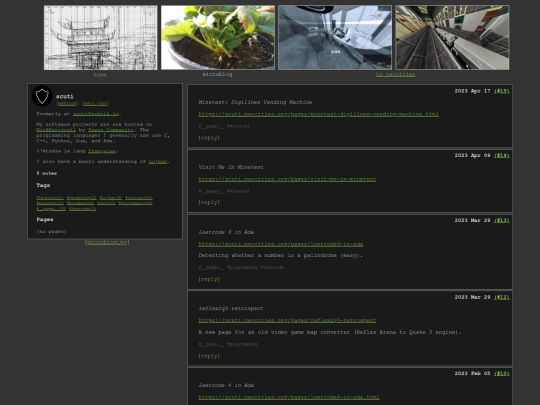
Task: Reply to the reflex2q3 retrospect note
Action: (209, 356)
